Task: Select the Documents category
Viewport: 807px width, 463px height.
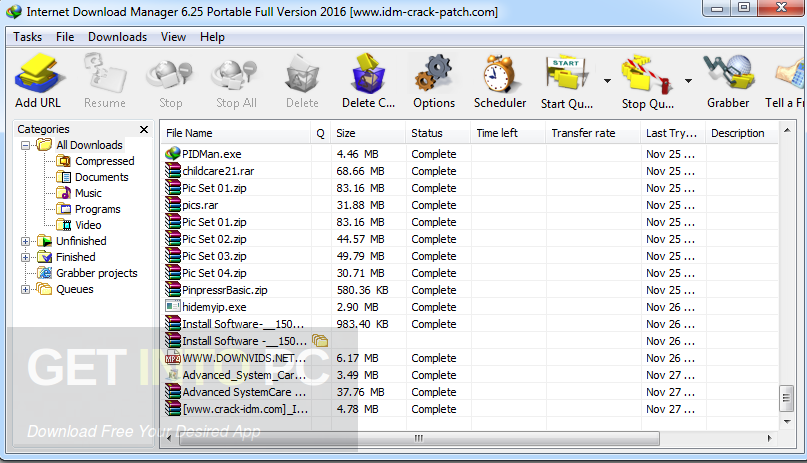Action: (101, 177)
